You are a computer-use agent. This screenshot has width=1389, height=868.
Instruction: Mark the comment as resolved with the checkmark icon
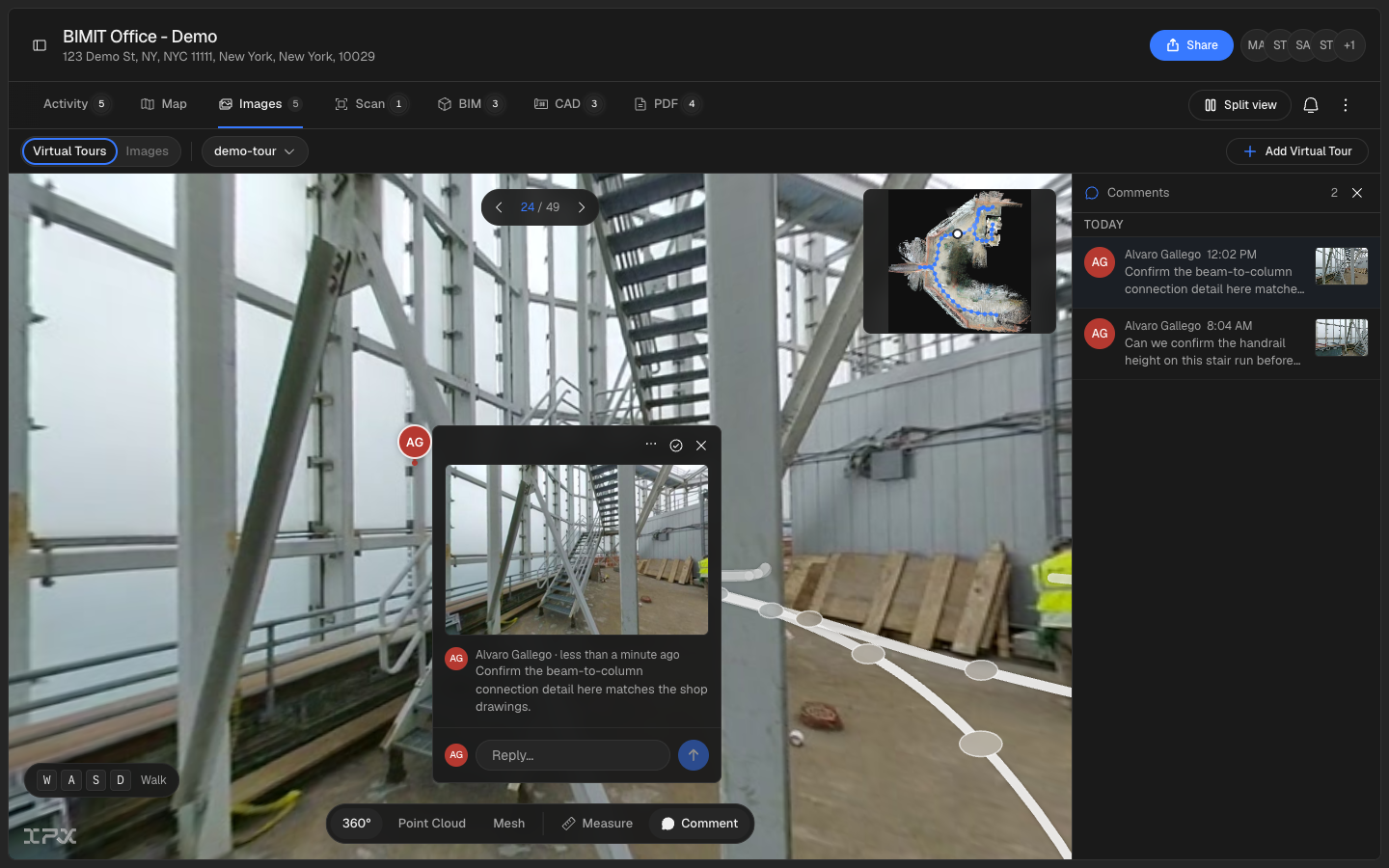[676, 446]
